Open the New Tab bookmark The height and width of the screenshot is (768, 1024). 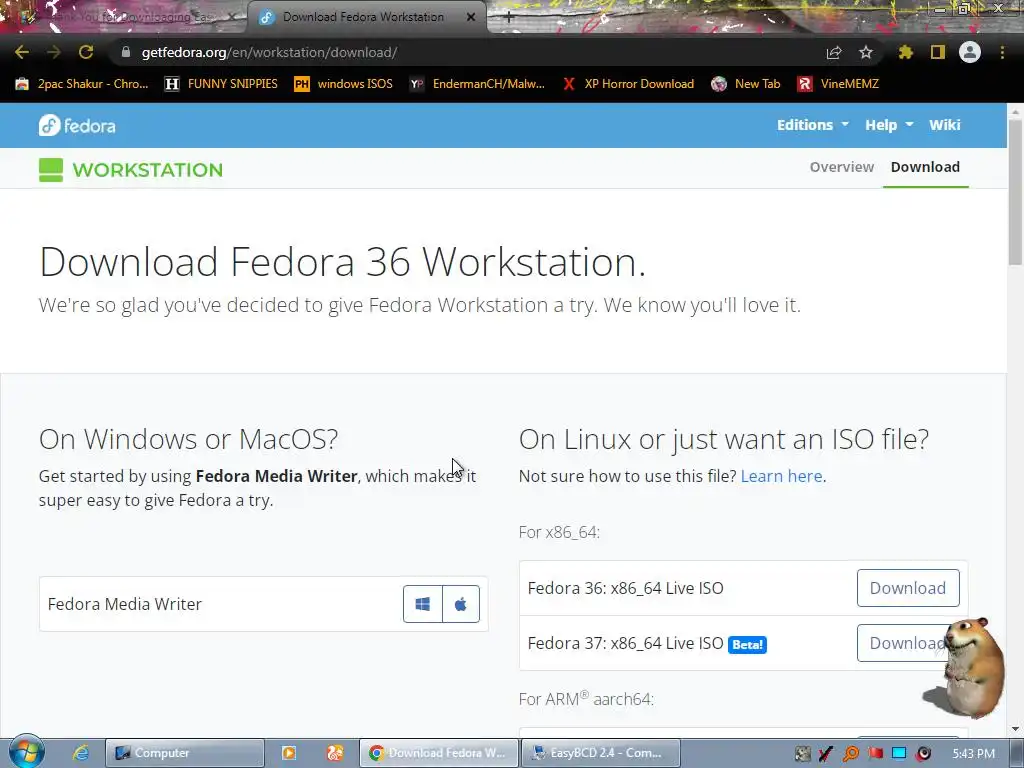(746, 84)
